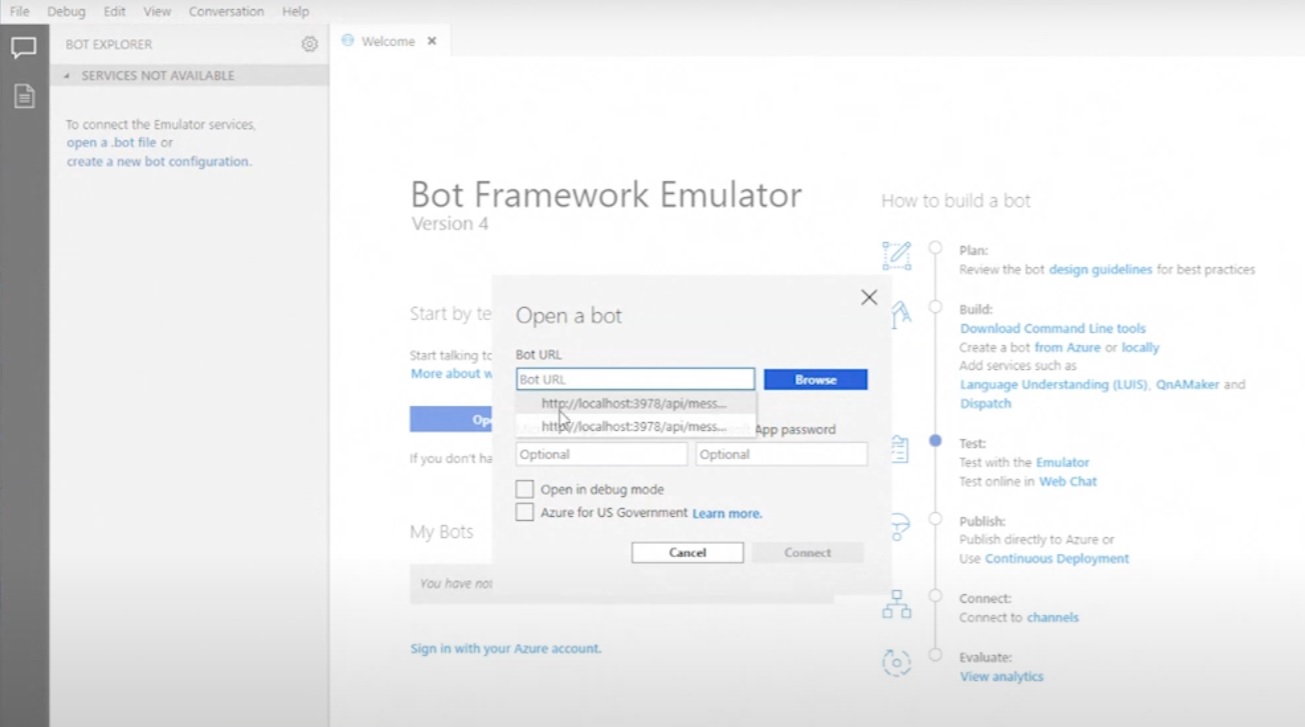Click the Emulator link under Test
Image resolution: width=1305 pixels, height=727 pixels.
[x=1062, y=462]
